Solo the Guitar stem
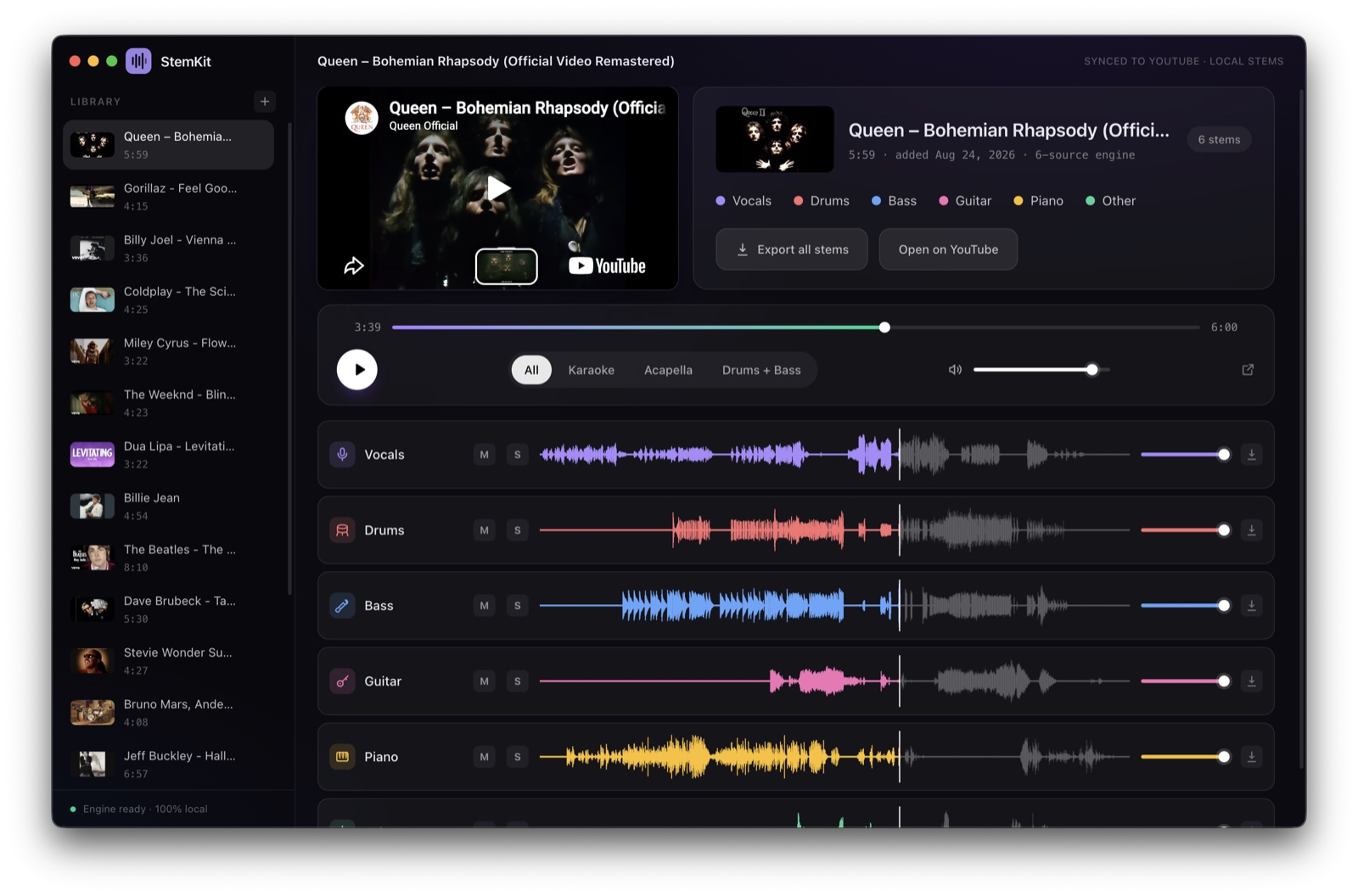Screen dimensions: 1358x896 517,681
